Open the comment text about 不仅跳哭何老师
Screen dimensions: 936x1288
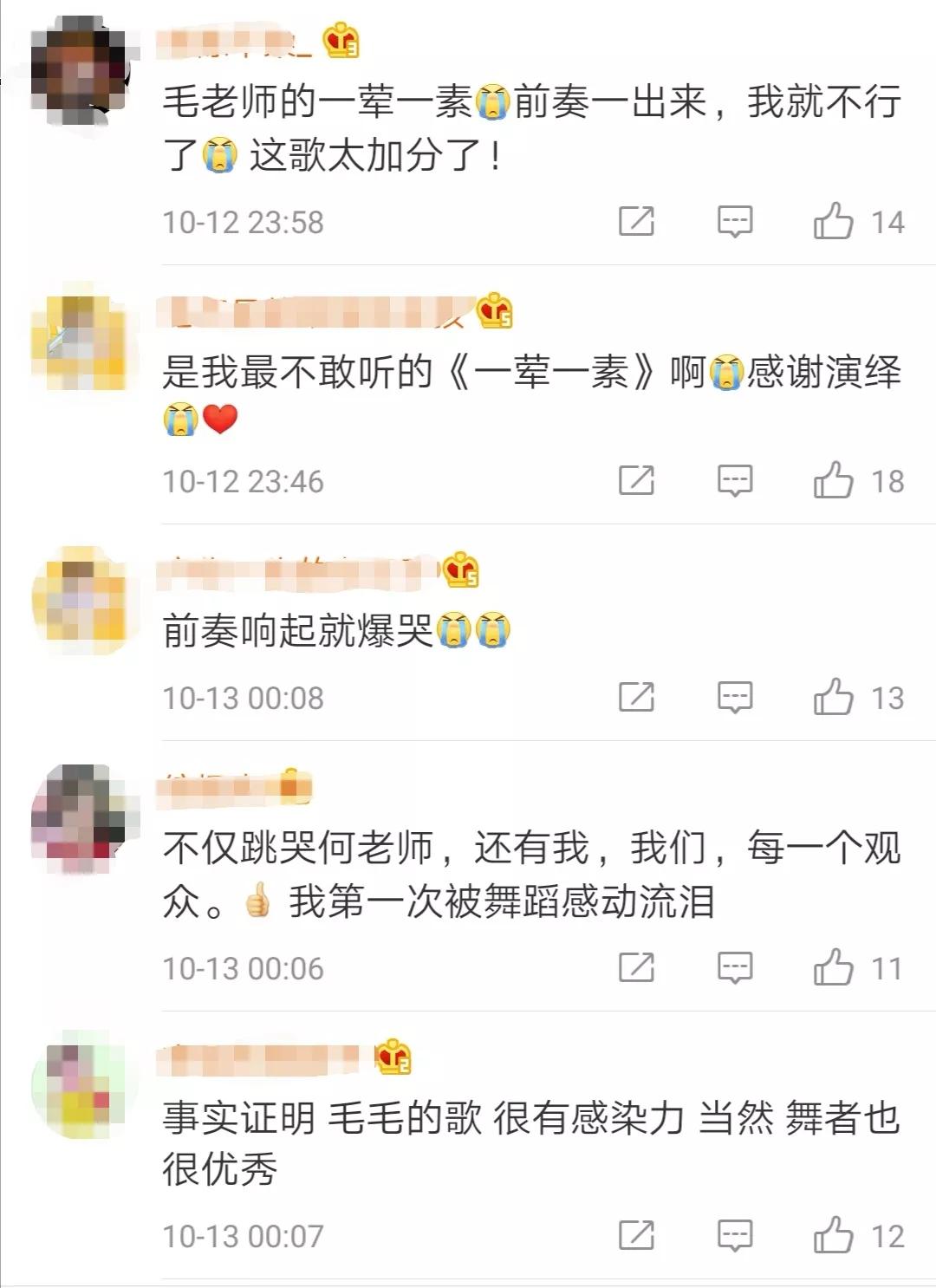pos(531,875)
